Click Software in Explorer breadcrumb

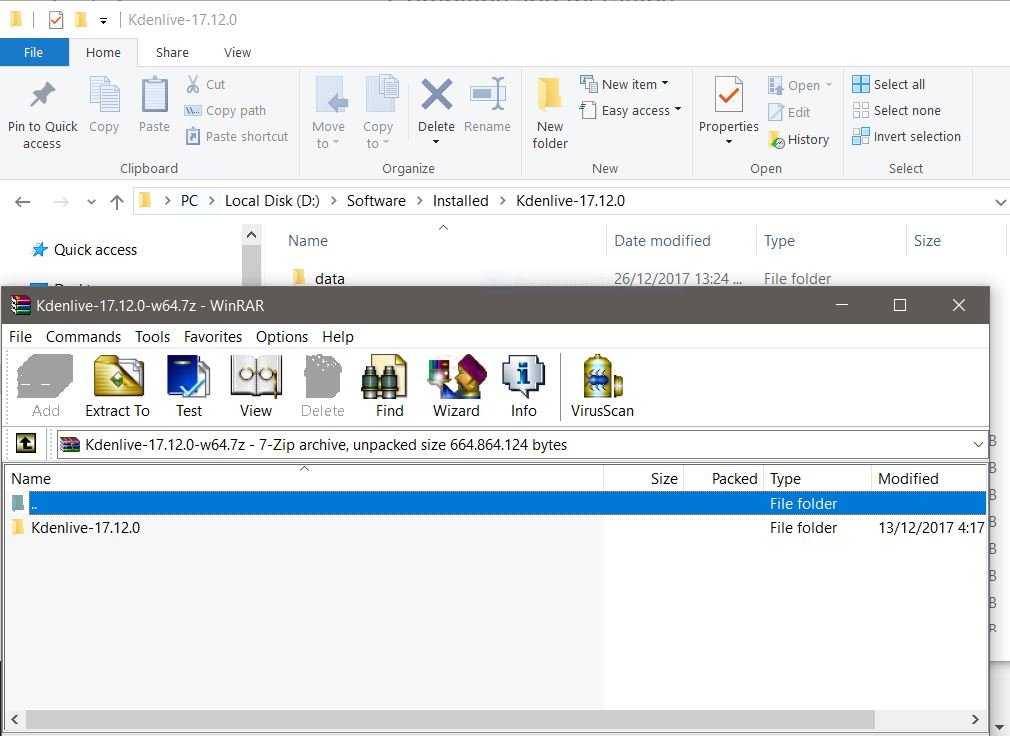pyautogui.click(x=376, y=201)
